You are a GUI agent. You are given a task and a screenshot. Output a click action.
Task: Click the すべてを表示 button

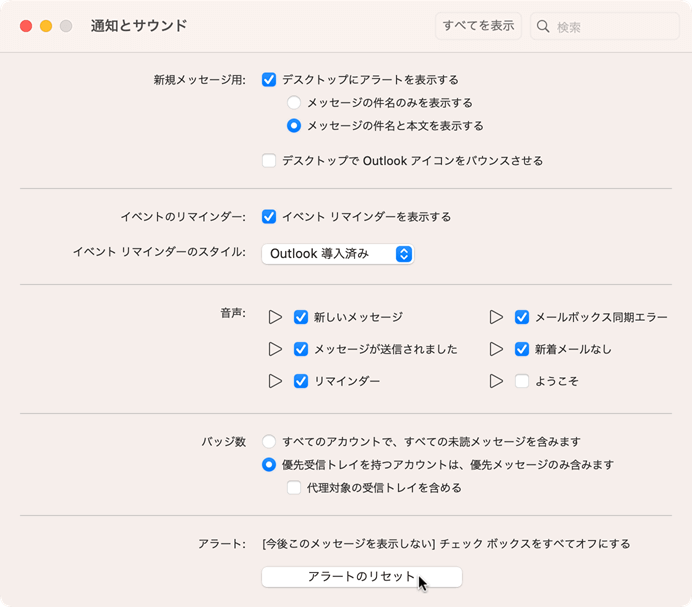pos(479,26)
